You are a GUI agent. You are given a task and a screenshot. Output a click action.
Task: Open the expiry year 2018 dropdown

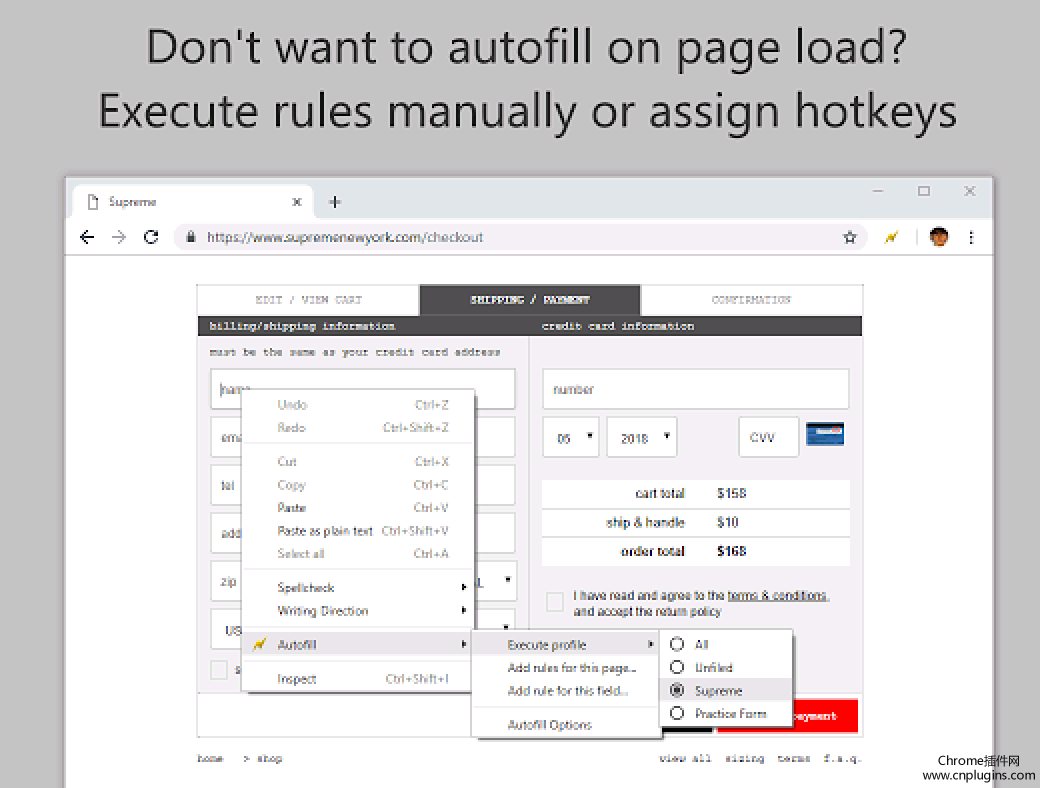(x=642, y=437)
